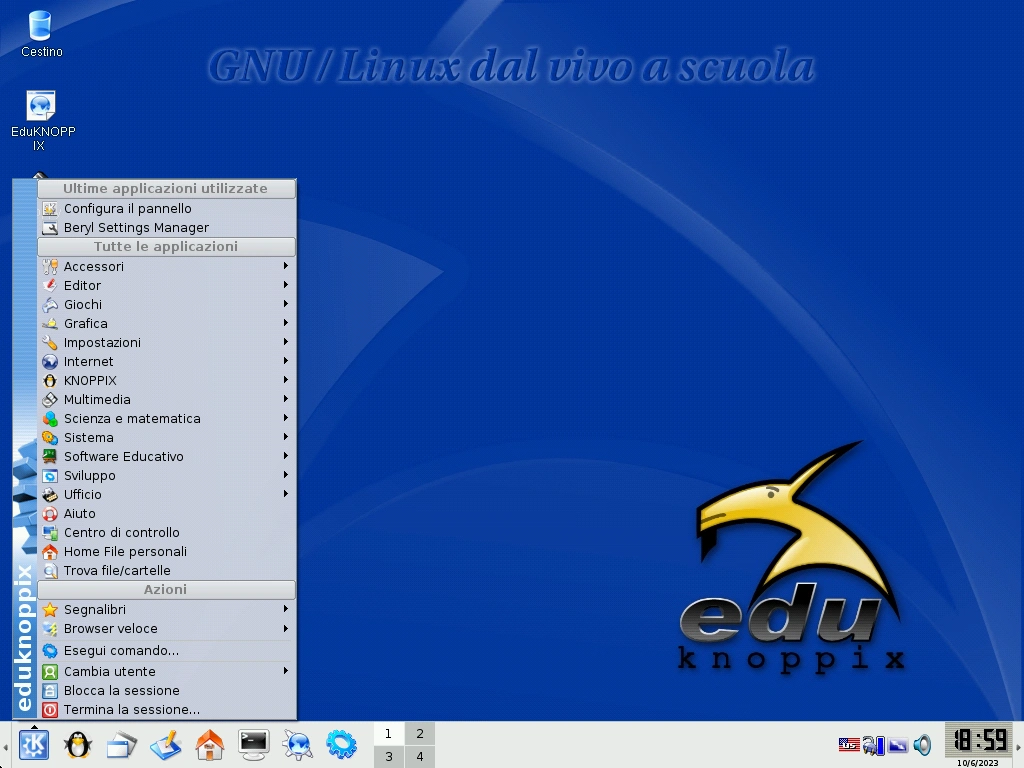1024x768 pixels.
Task: Open the Multimedia category submenu
Action: point(96,399)
